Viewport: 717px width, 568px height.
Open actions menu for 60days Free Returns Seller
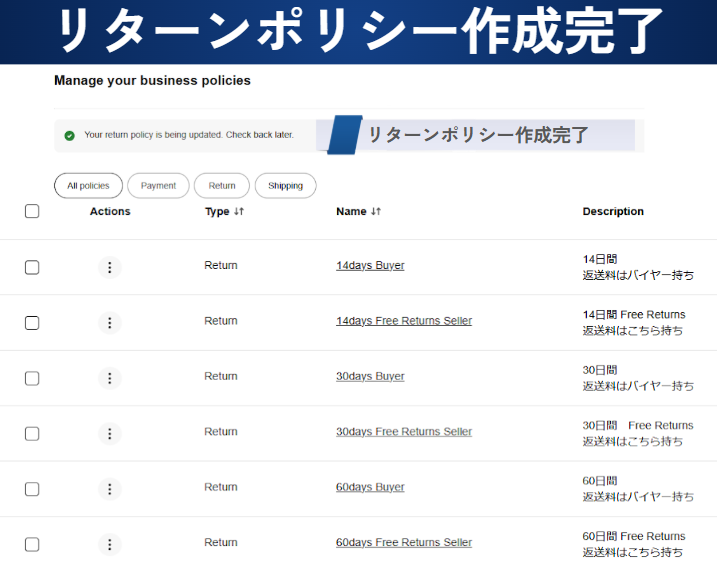coord(110,545)
